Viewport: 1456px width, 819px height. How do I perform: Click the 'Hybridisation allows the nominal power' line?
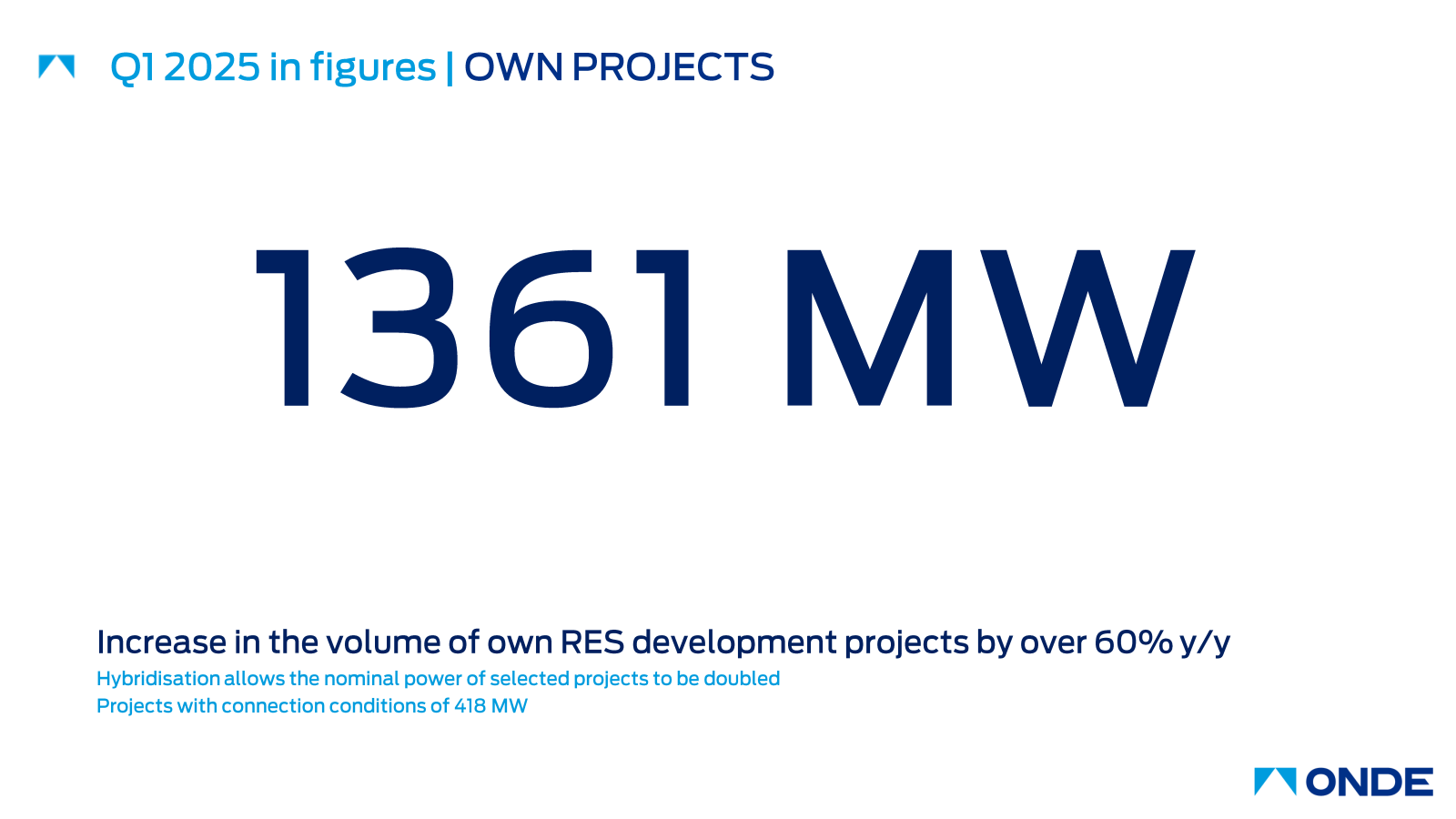tap(438, 679)
